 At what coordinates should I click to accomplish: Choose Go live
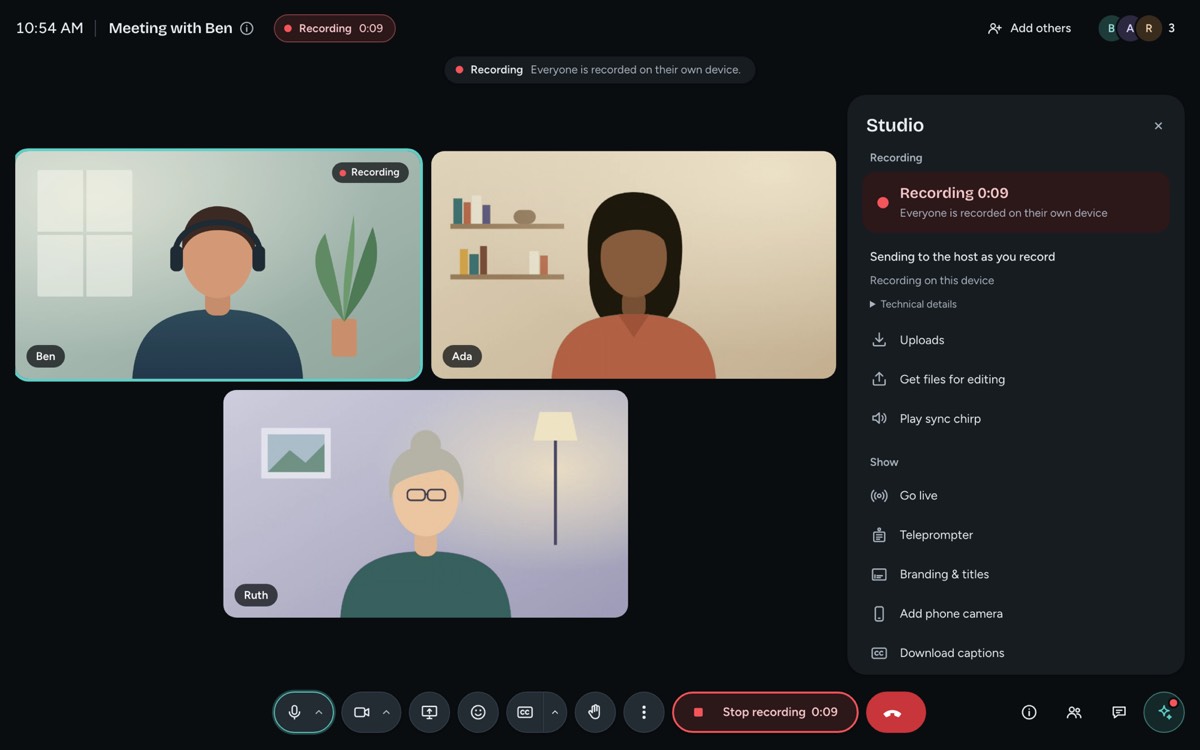(x=1016, y=496)
